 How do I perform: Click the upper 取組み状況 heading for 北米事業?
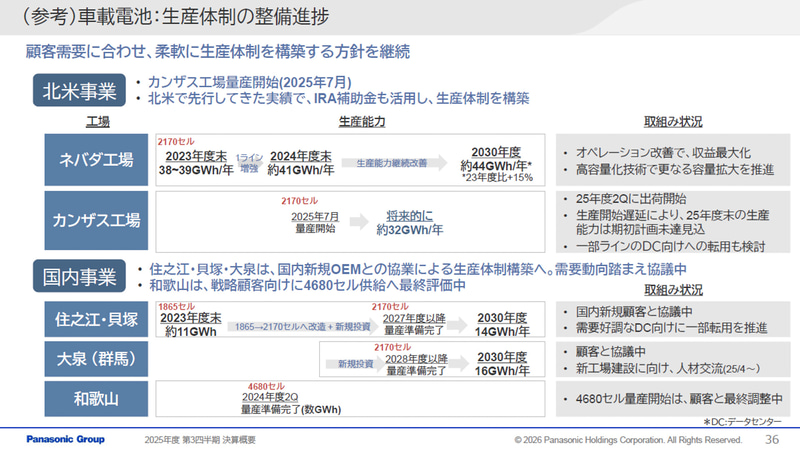tap(673, 121)
